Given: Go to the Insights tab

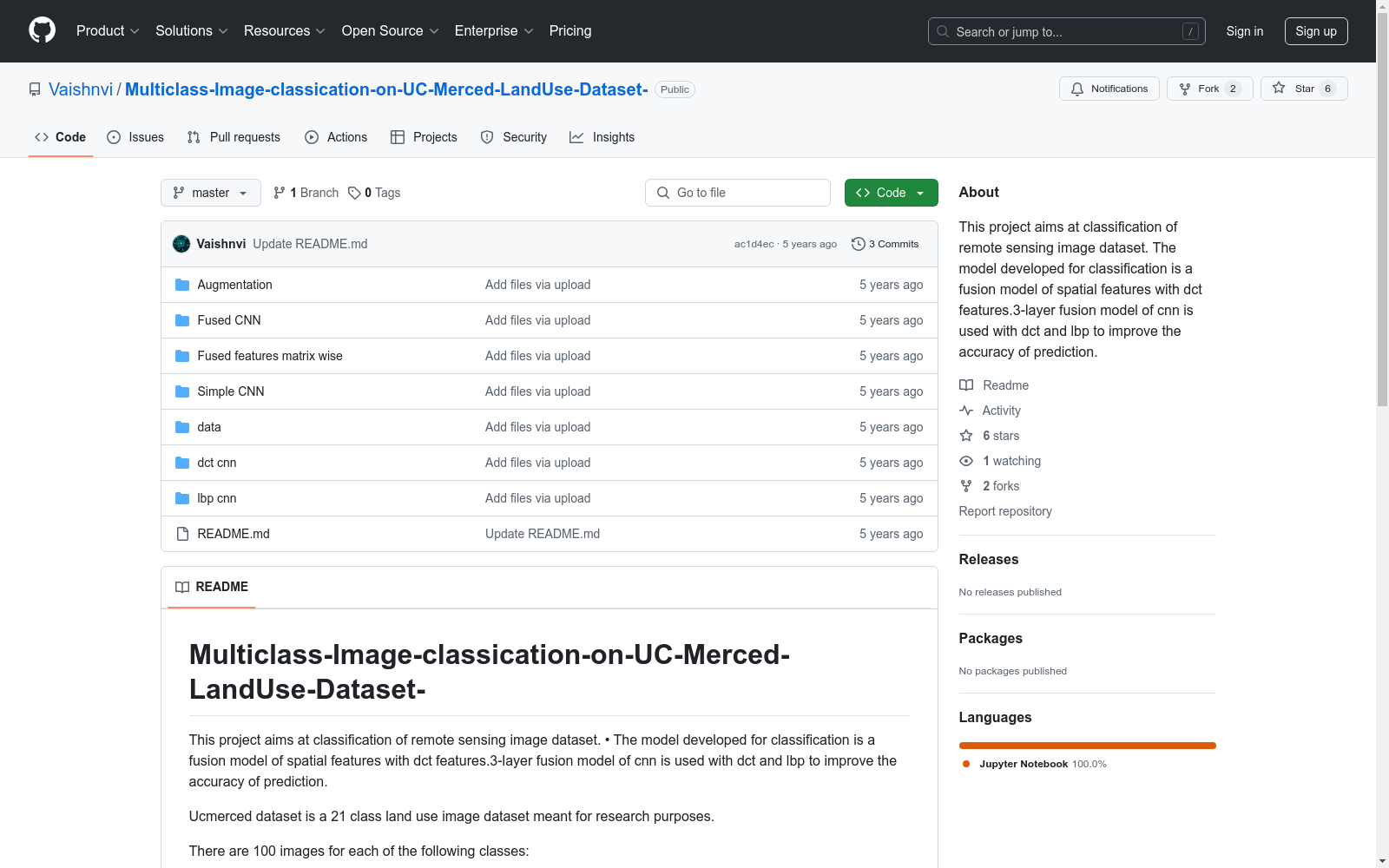Looking at the screenshot, I should pyautogui.click(x=602, y=137).
